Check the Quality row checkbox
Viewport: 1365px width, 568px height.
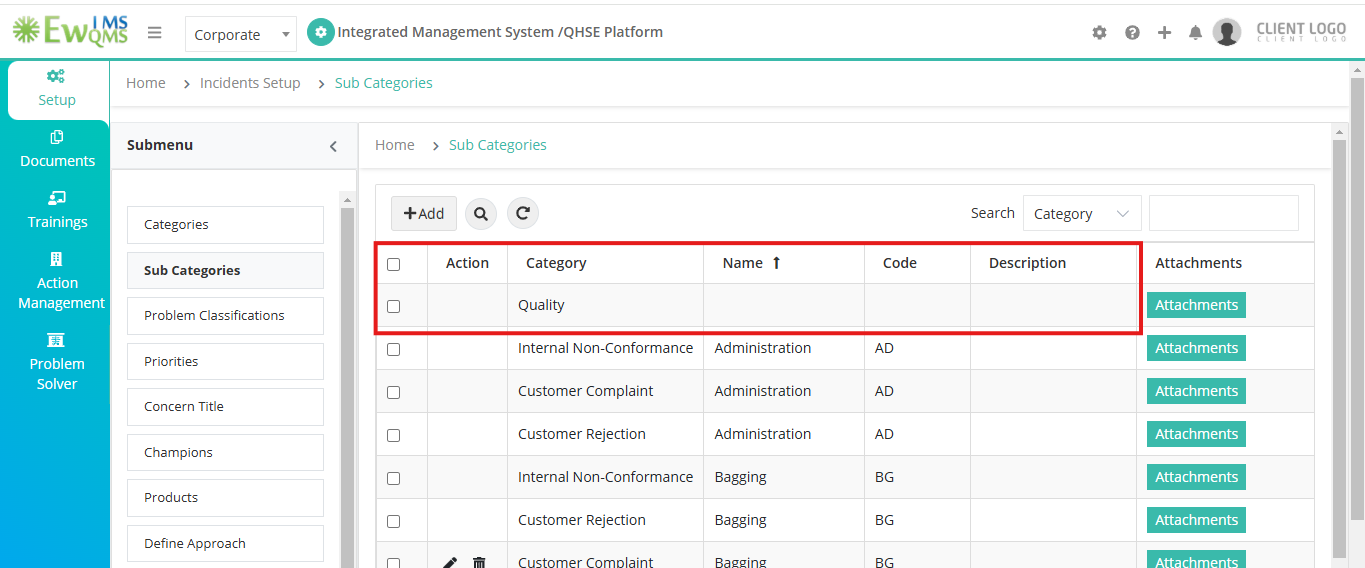point(393,306)
